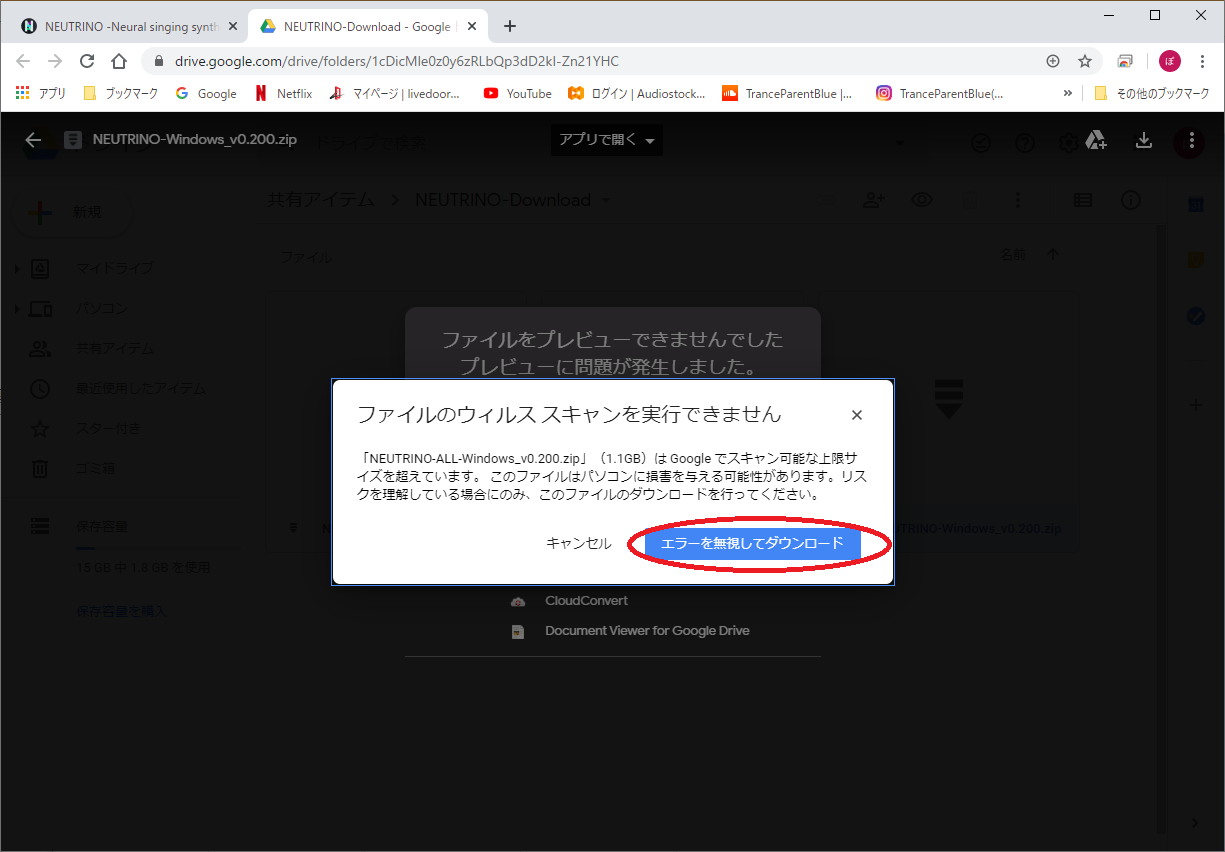
Task: Open the YouTube bookmark
Action: pyautogui.click(x=518, y=93)
